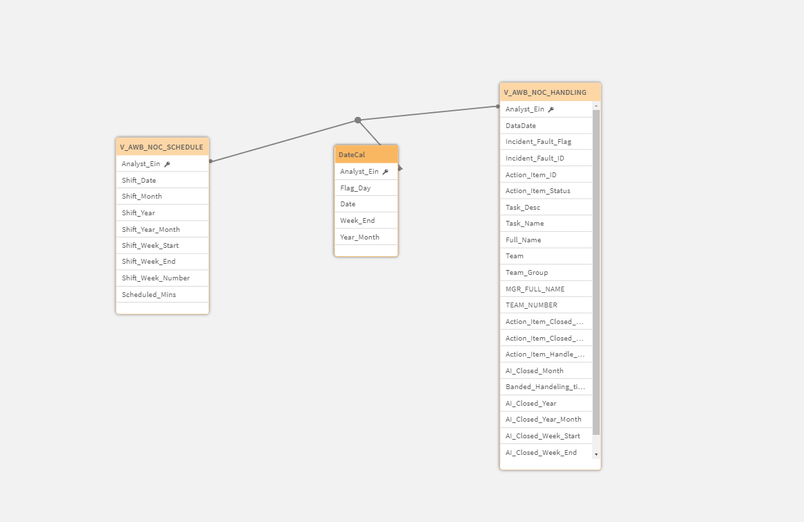This screenshot has width=804, height=522.
Task: Select Analyst_Ein in the DateCal table
Action: (366, 171)
